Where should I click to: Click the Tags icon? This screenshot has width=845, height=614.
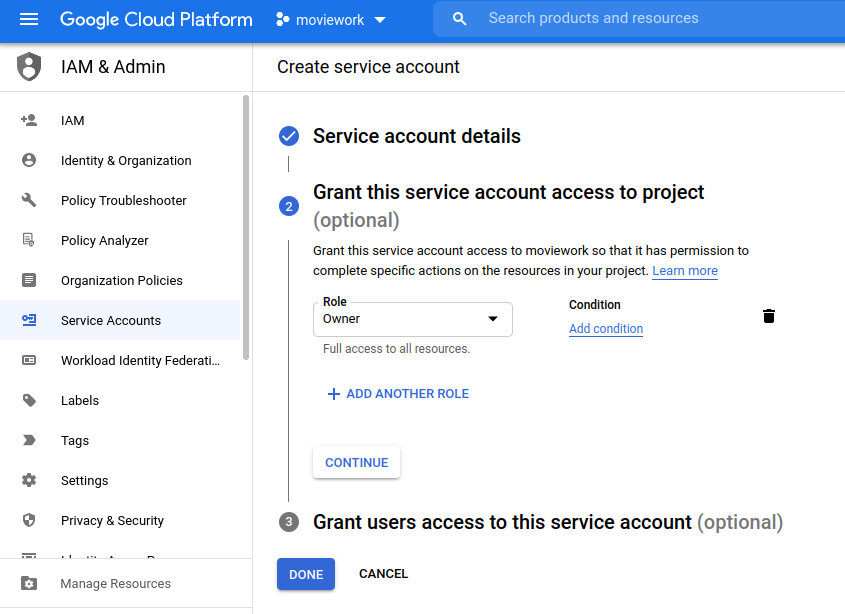point(29,440)
